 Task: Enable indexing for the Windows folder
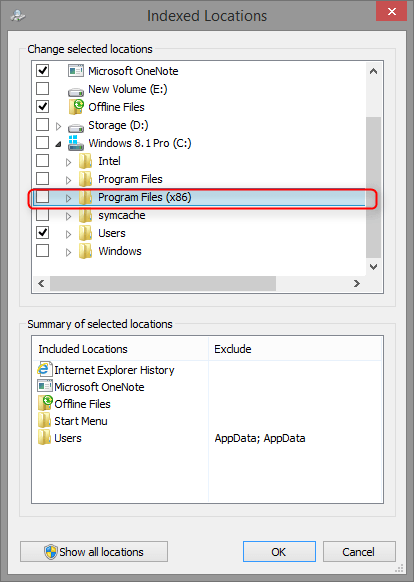click(43, 251)
